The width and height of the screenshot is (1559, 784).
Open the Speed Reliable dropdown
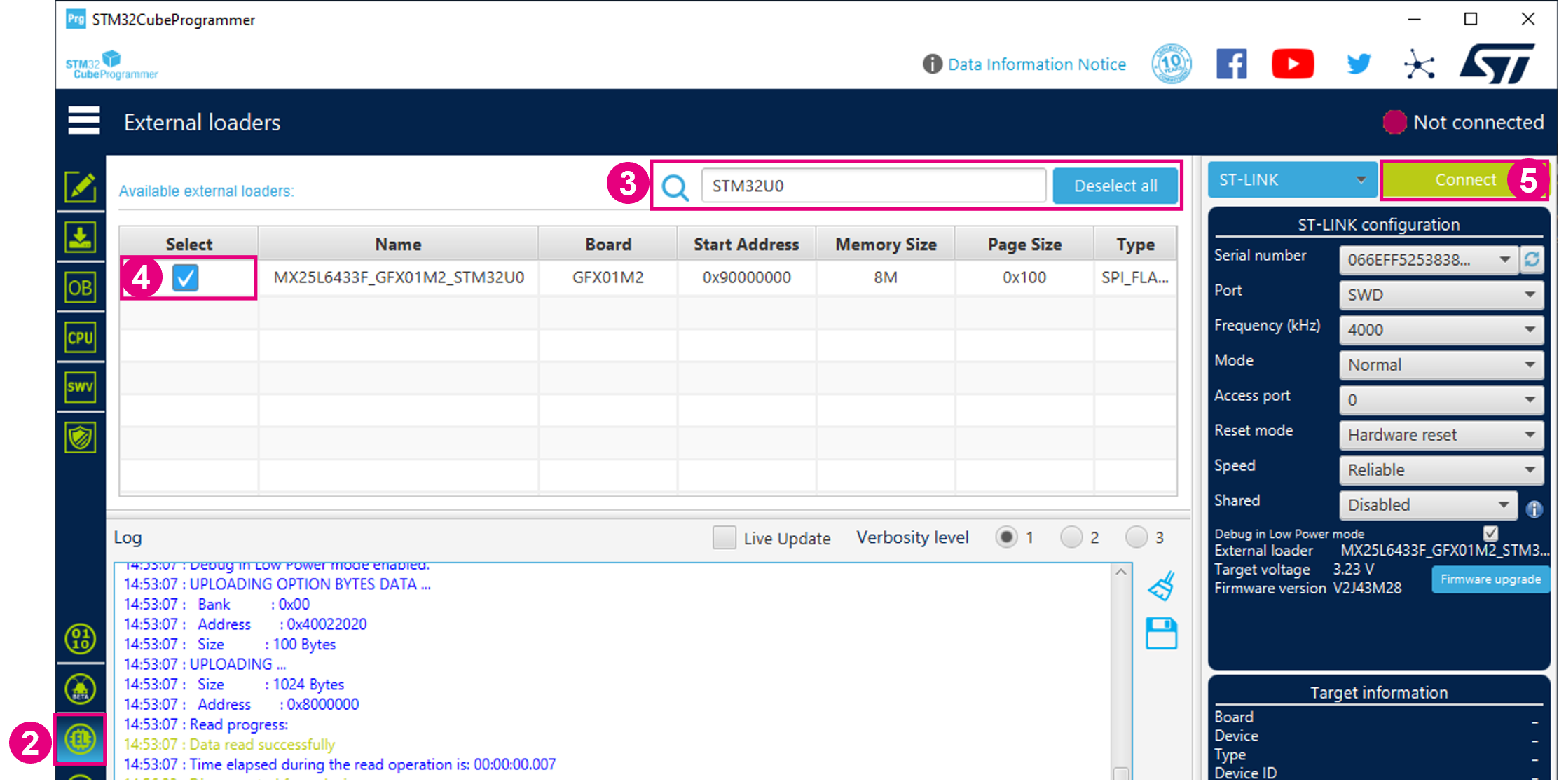pos(1441,470)
